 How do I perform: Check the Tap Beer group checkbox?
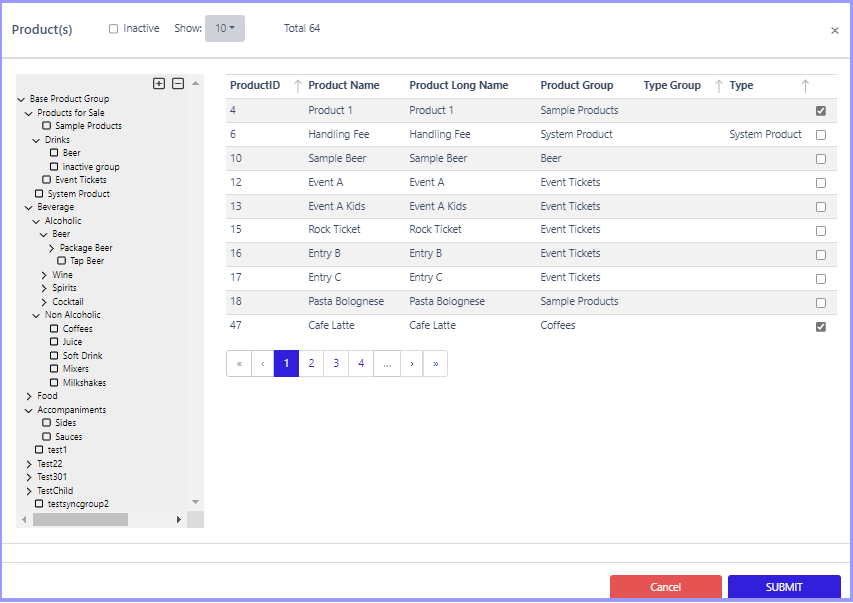click(x=61, y=261)
